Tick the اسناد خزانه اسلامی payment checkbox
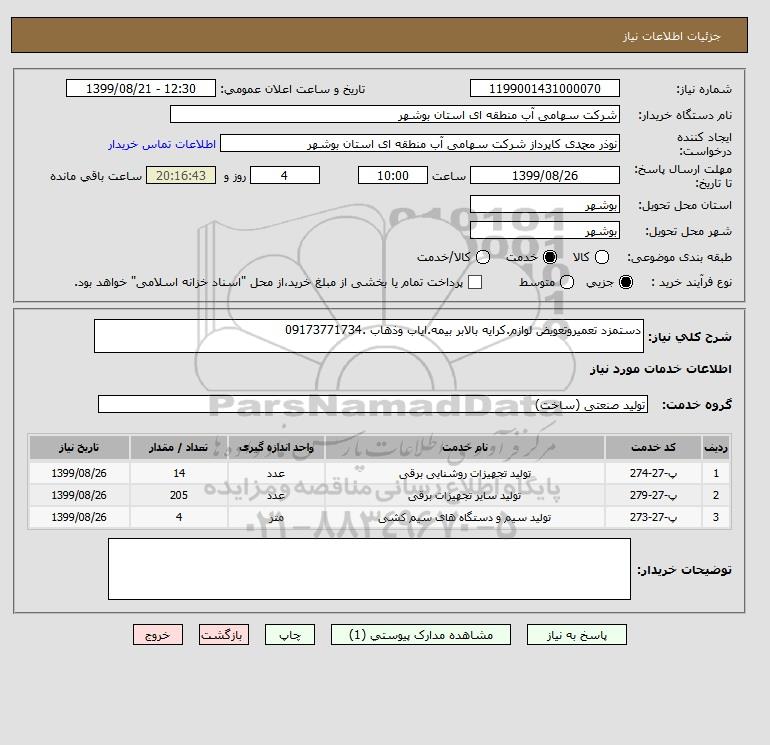 pos(475,282)
